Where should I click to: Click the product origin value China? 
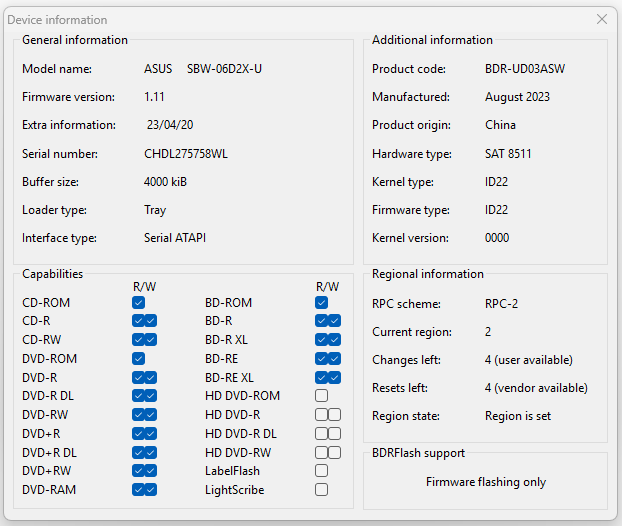(x=500, y=125)
